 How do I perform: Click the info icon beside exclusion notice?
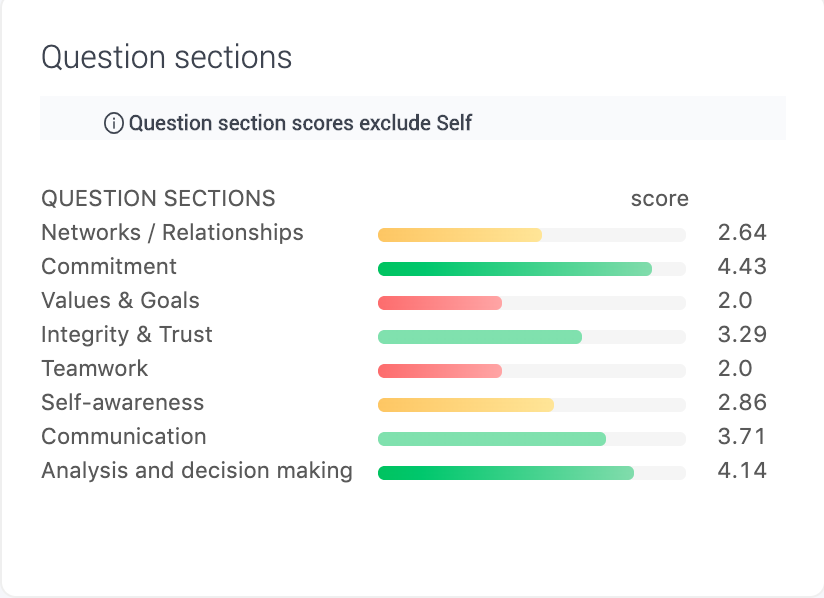(114, 123)
